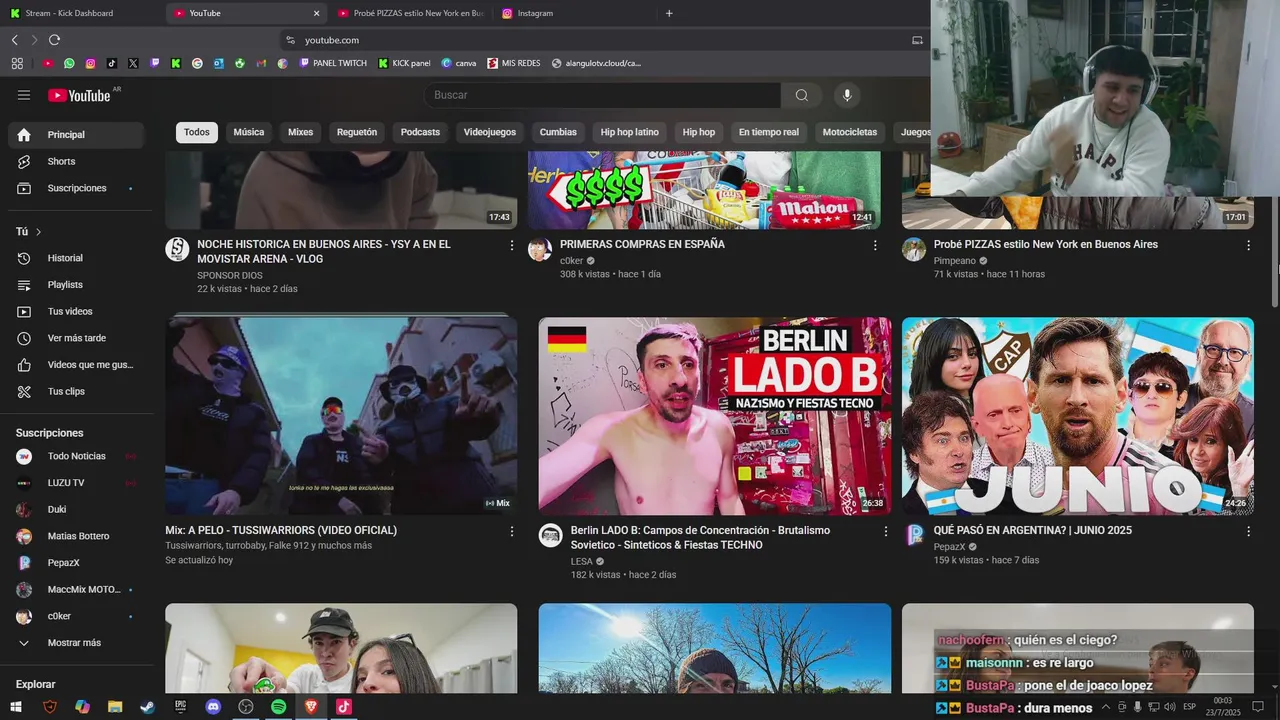Open options for QUÉ PASÓ EN ARGENTINA video

click(x=1248, y=531)
